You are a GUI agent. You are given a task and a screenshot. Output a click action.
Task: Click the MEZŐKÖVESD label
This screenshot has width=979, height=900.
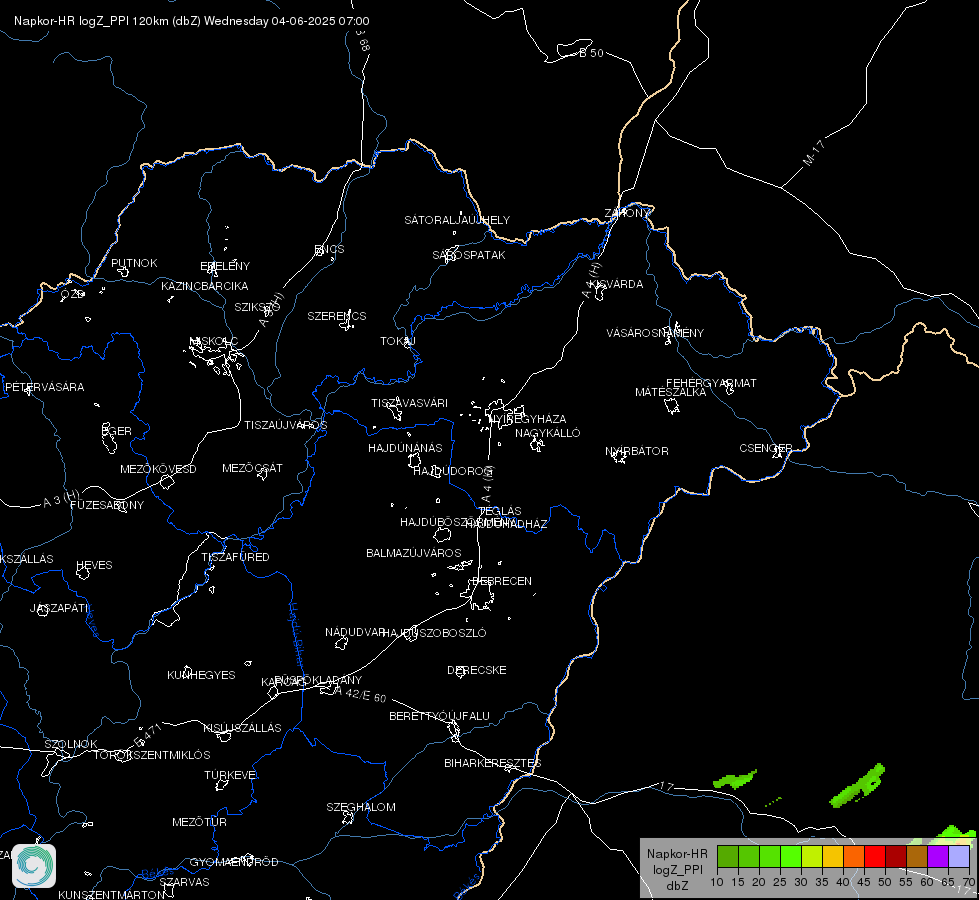pos(158,469)
